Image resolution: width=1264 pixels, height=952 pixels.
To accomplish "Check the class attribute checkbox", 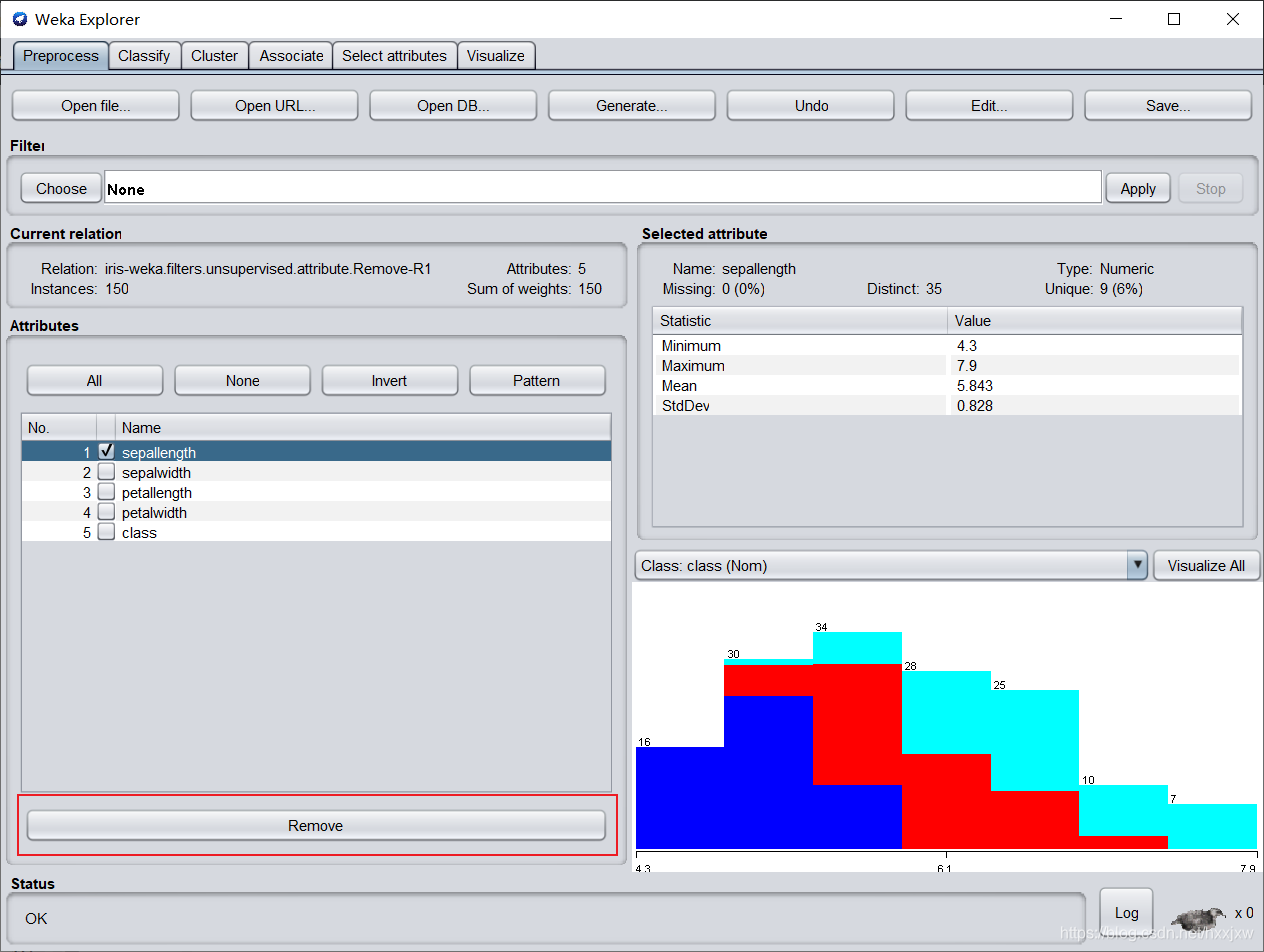I will pyautogui.click(x=106, y=532).
